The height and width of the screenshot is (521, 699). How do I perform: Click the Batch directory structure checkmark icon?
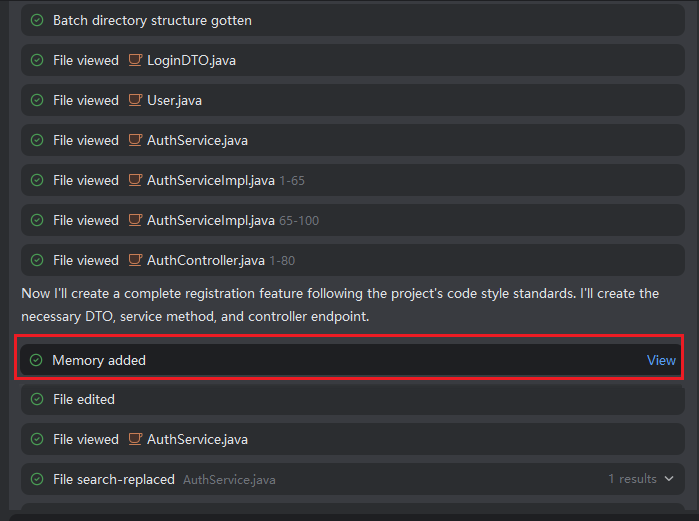[x=37, y=20]
